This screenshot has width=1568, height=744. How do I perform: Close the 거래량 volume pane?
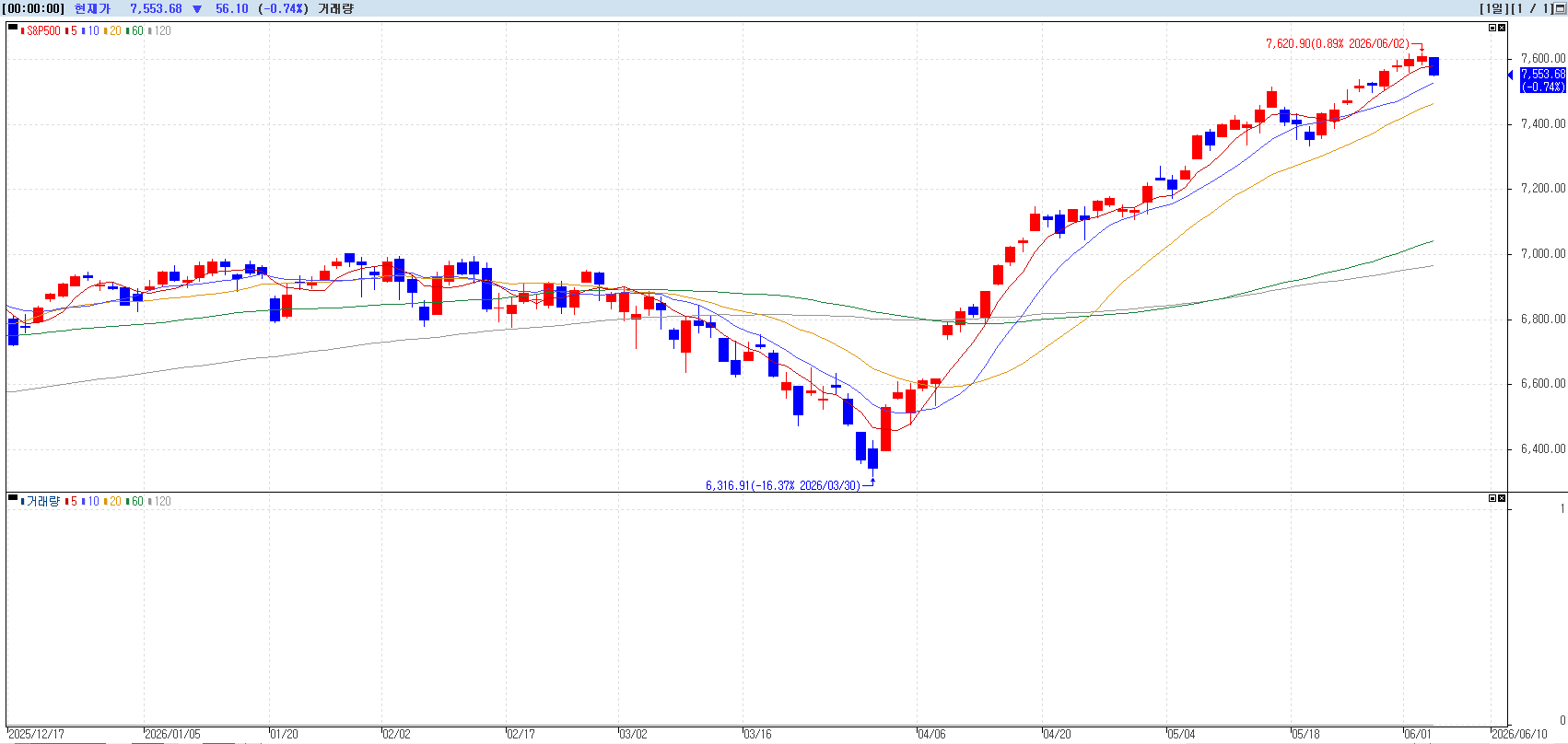pyautogui.click(x=1502, y=498)
